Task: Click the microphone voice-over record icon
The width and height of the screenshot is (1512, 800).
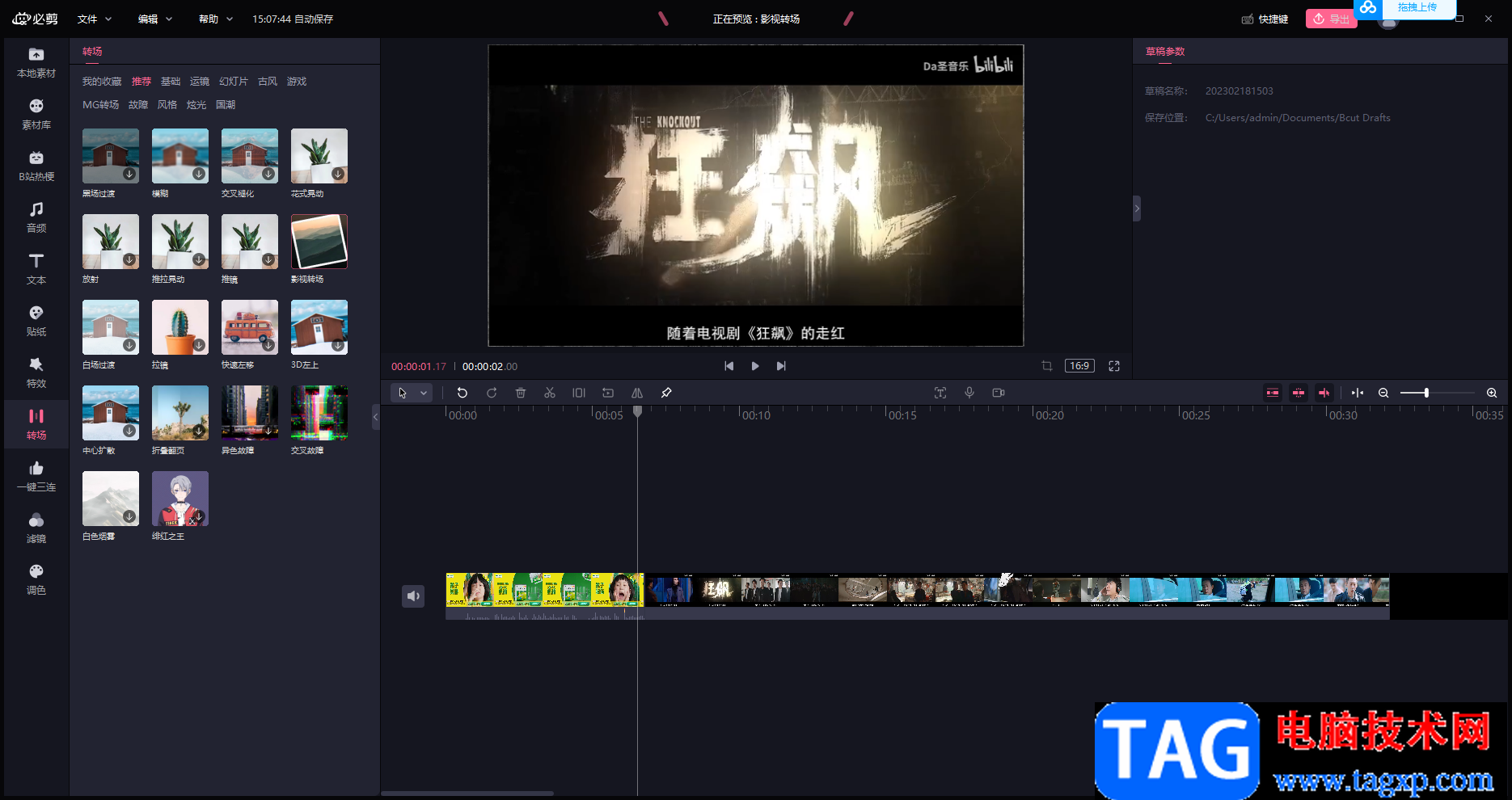Action: (969, 393)
